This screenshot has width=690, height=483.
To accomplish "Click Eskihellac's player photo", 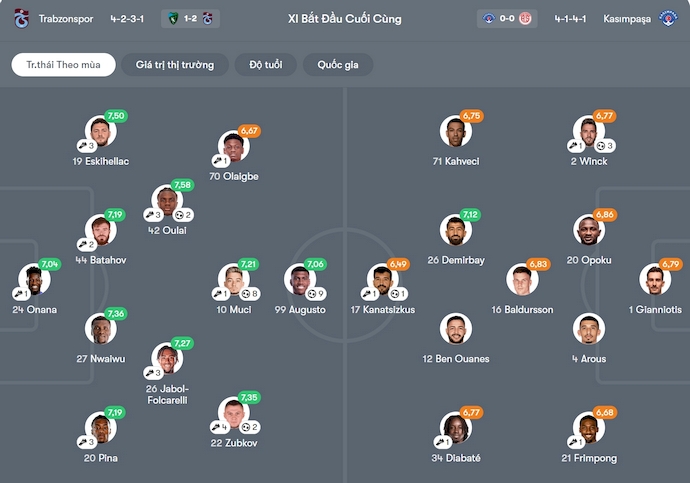I will 101,132.
